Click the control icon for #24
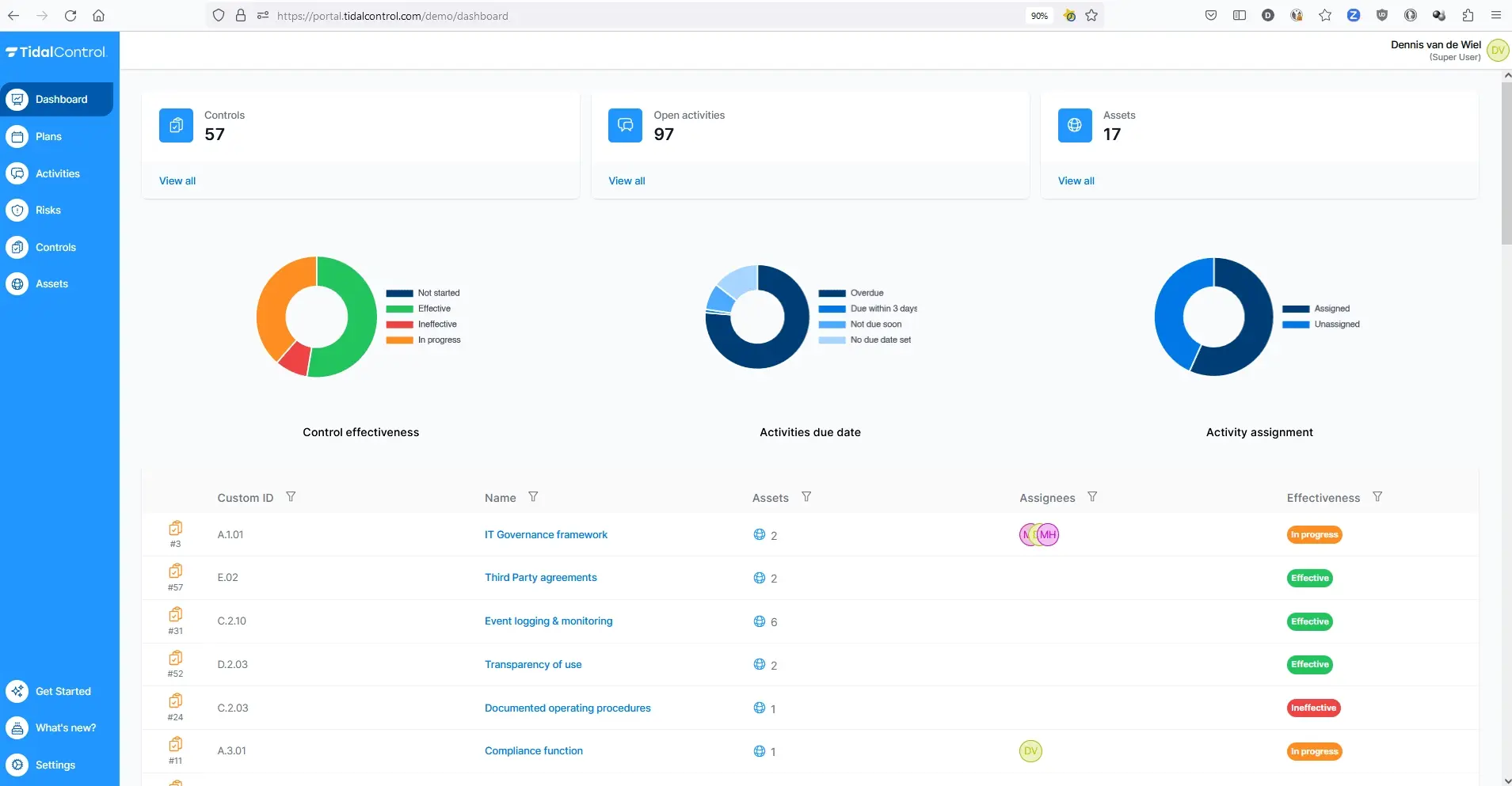 176,701
